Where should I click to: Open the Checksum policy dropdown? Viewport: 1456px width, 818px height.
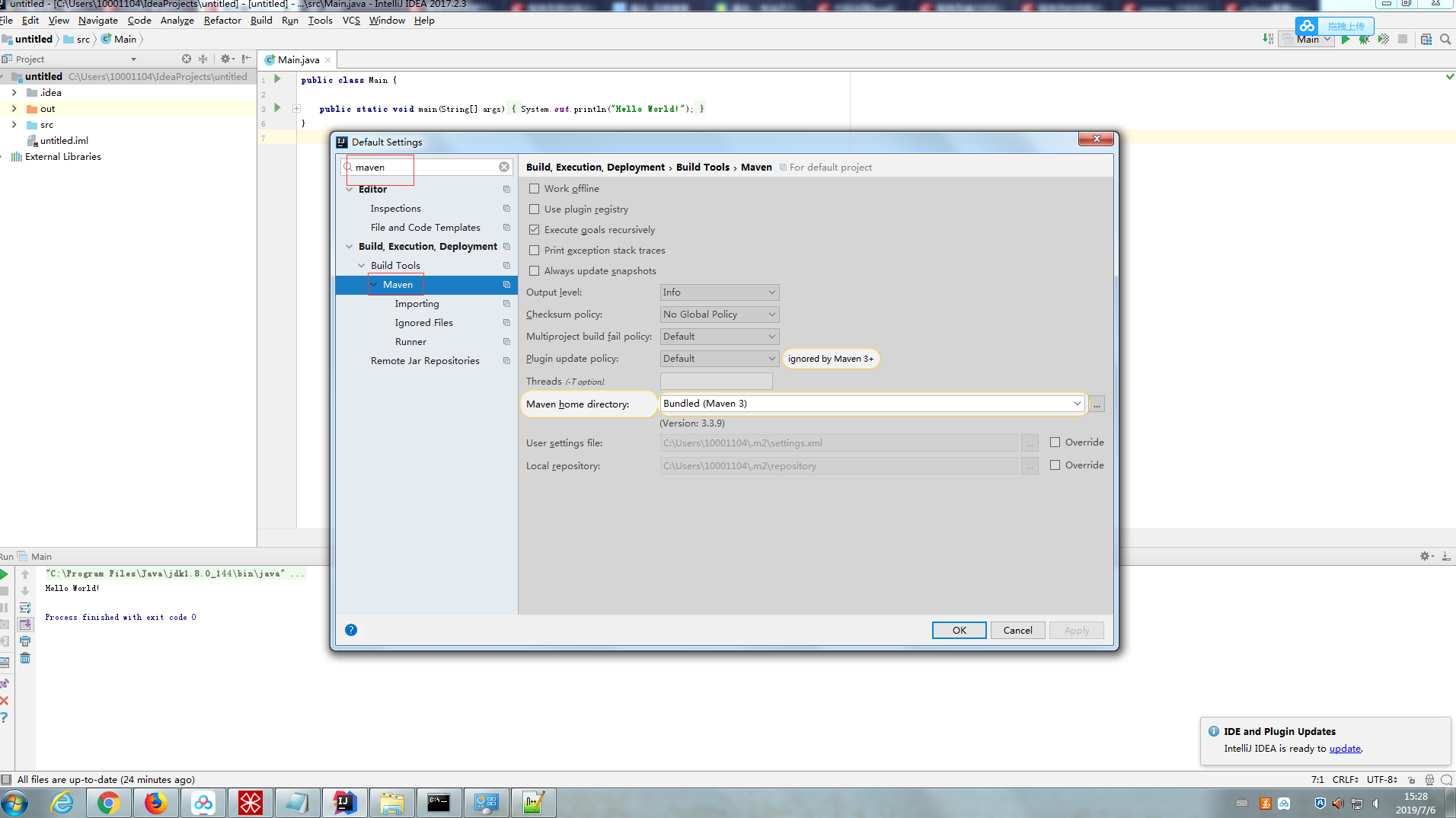point(720,315)
